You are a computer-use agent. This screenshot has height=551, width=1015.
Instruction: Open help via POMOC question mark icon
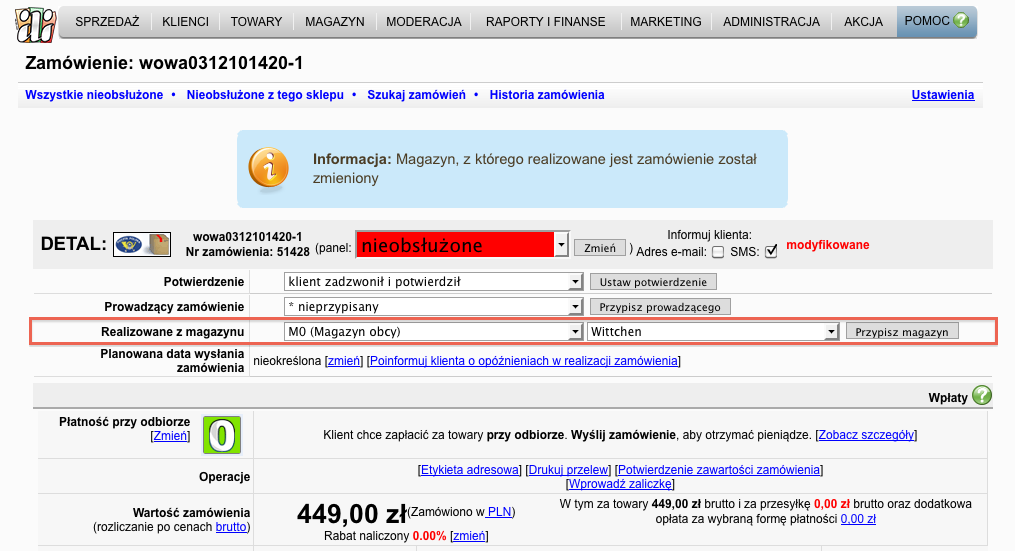click(x=961, y=21)
